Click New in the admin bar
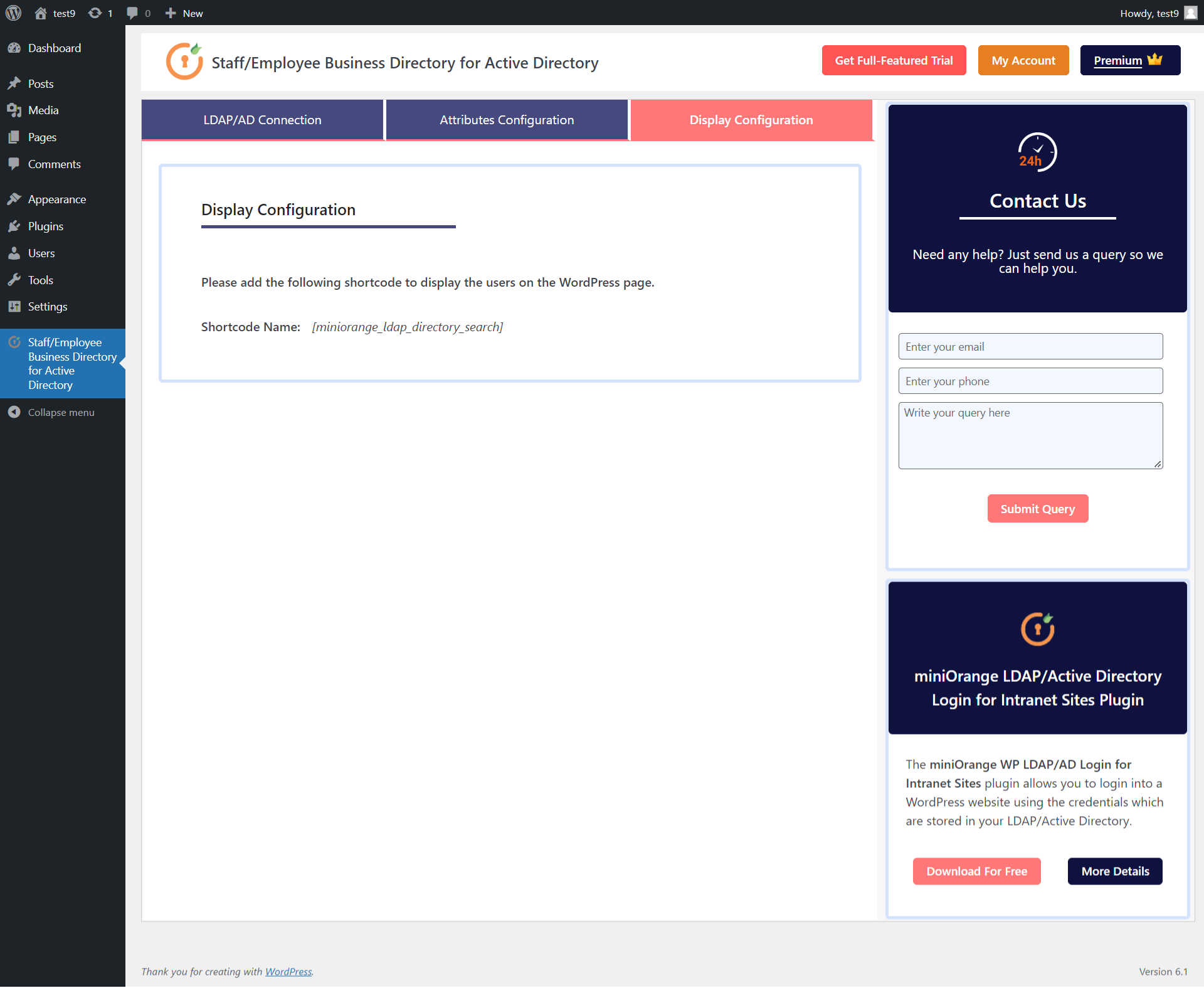 (x=193, y=13)
